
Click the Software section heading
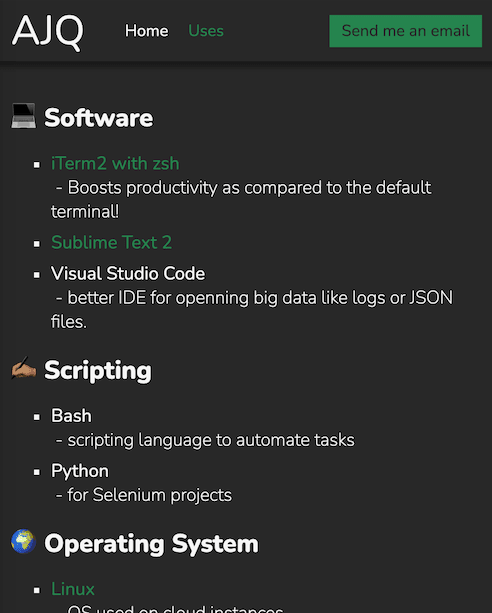[99, 118]
